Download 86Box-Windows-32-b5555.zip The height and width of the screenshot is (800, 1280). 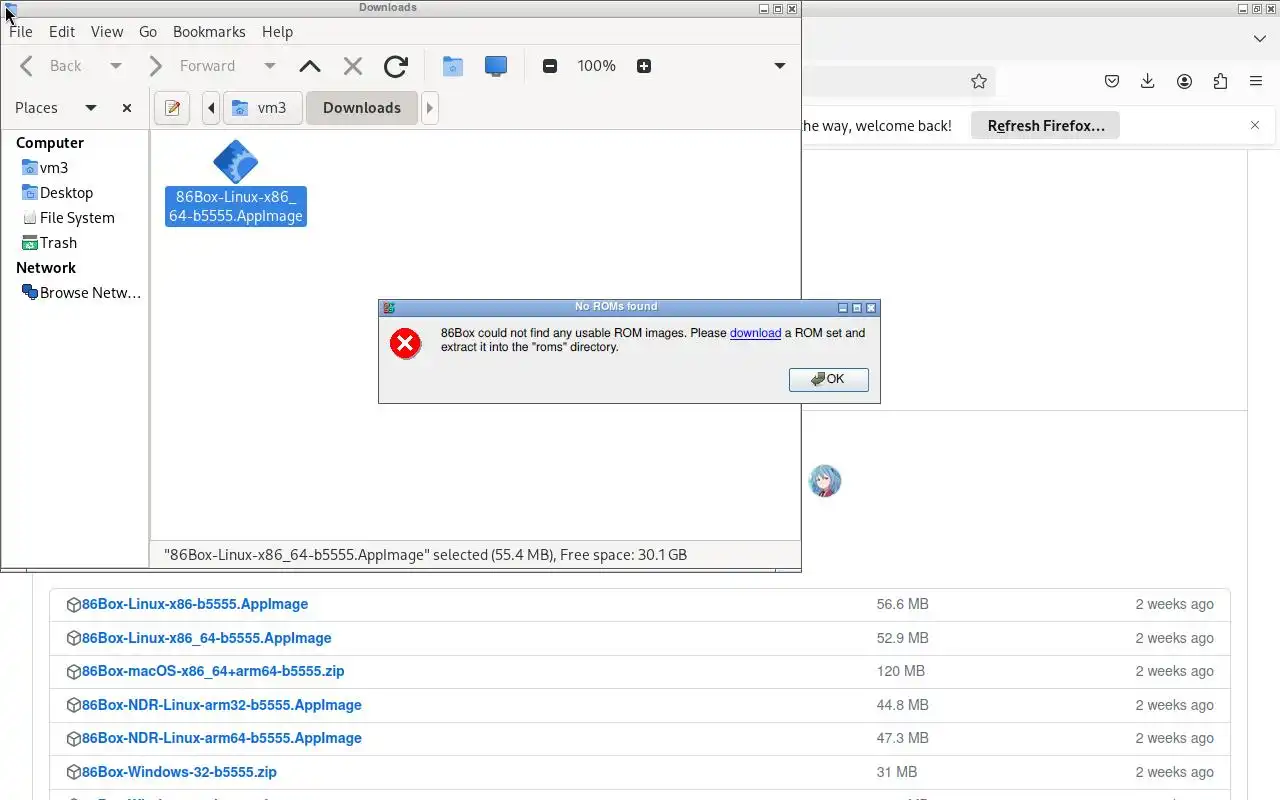(x=179, y=772)
